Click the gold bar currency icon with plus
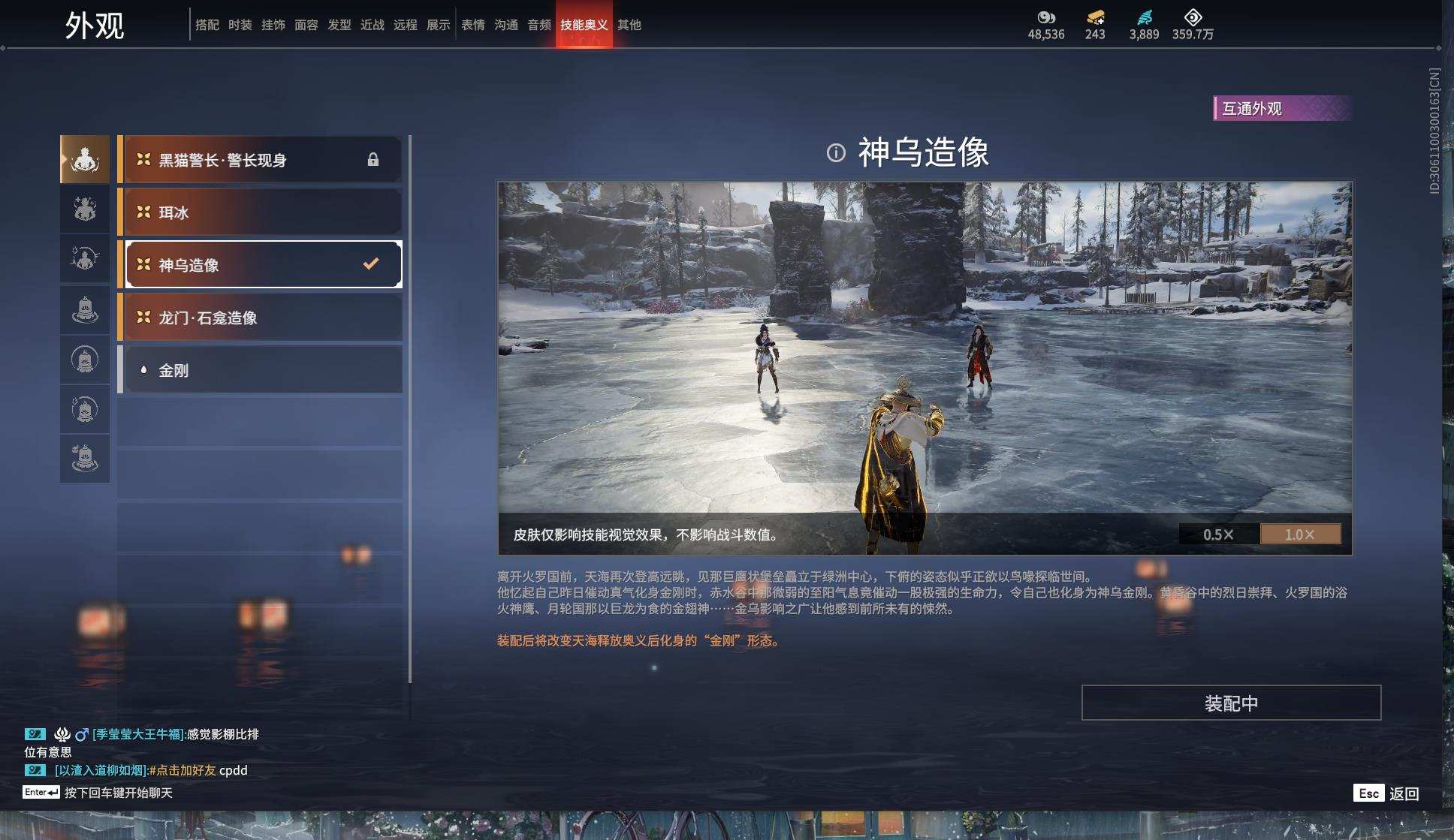The image size is (1454, 840). [1095, 17]
